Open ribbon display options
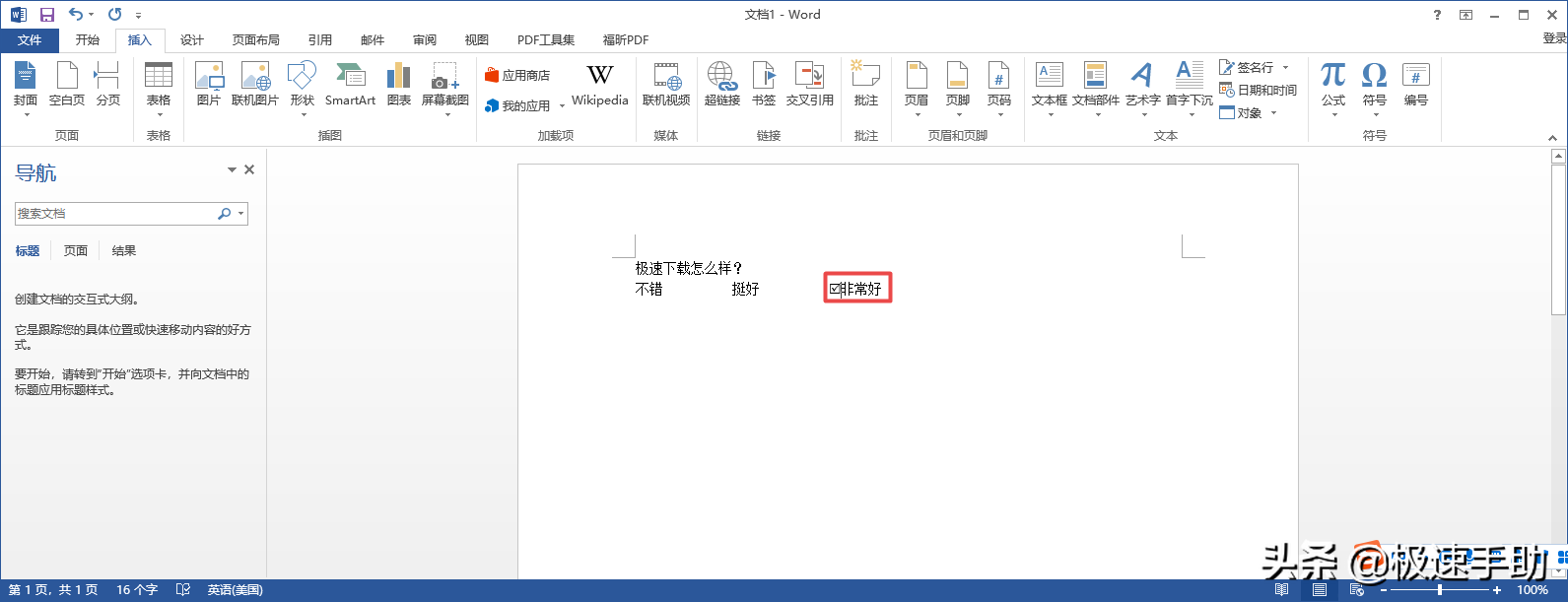Viewport: 1568px width, 602px height. point(1466,15)
